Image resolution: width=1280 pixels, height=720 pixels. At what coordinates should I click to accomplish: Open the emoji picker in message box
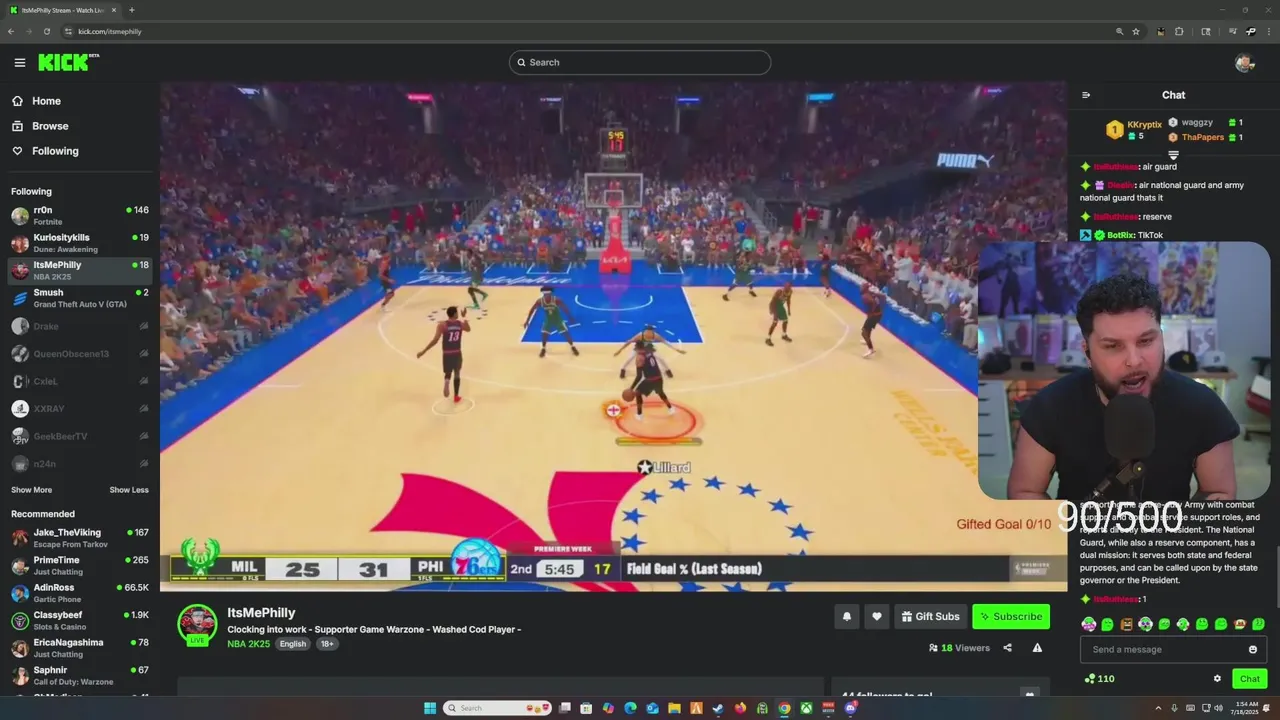1253,649
